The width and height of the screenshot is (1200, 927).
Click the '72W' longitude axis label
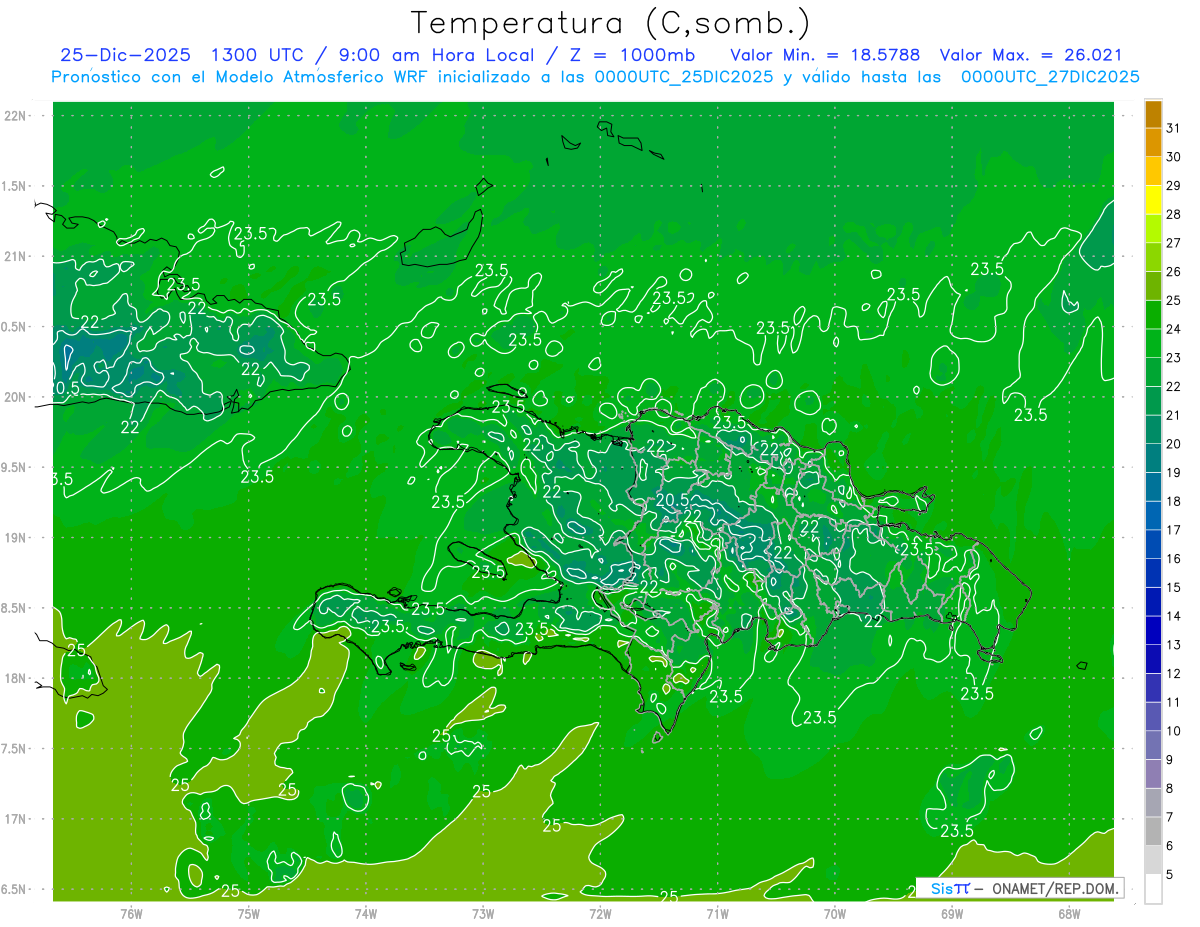pyautogui.click(x=600, y=913)
